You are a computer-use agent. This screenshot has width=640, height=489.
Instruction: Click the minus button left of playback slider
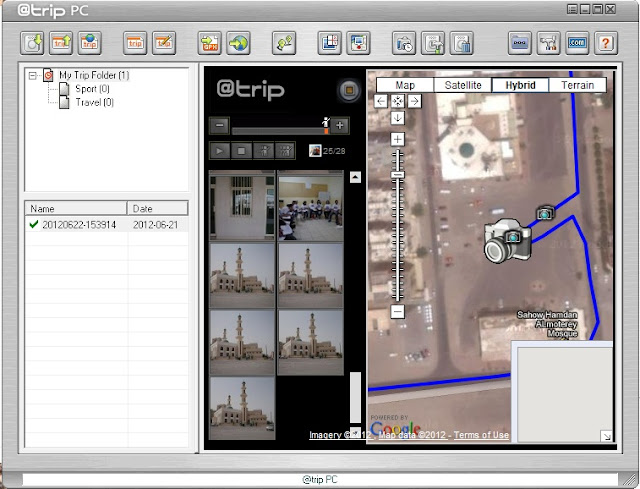(x=219, y=125)
